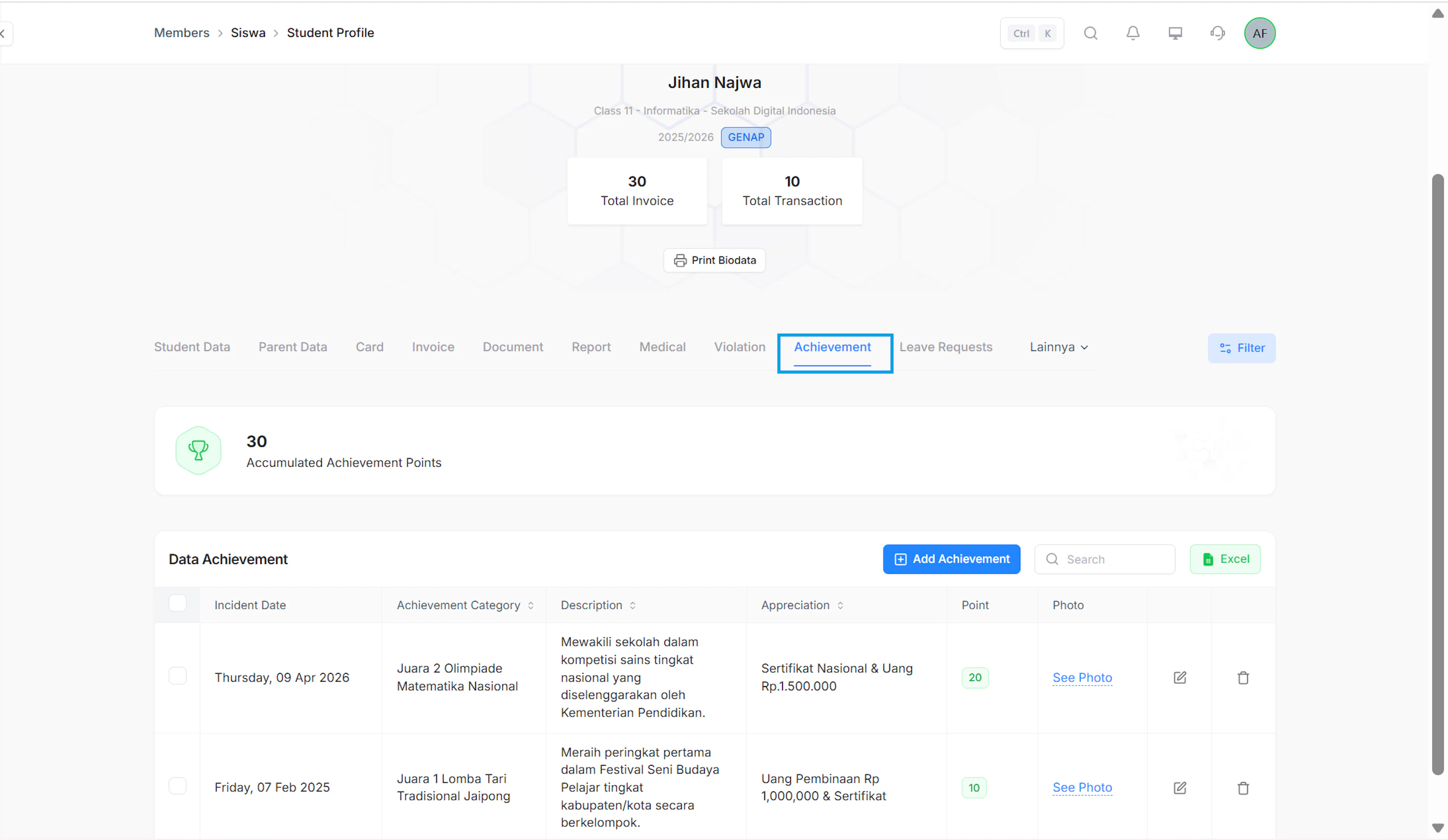Tick the select-all checkbox in table header
Screen dimensions: 1448x840
(x=178, y=603)
